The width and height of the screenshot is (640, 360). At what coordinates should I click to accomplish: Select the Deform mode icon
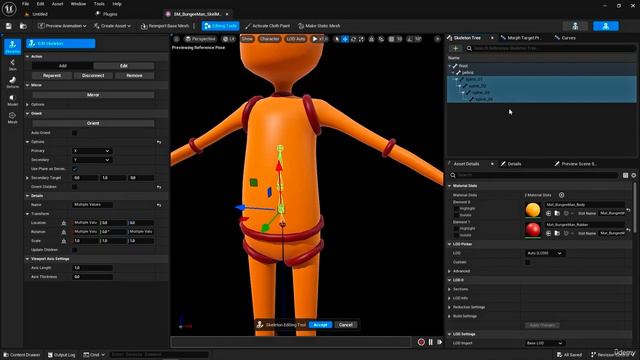(x=12, y=82)
